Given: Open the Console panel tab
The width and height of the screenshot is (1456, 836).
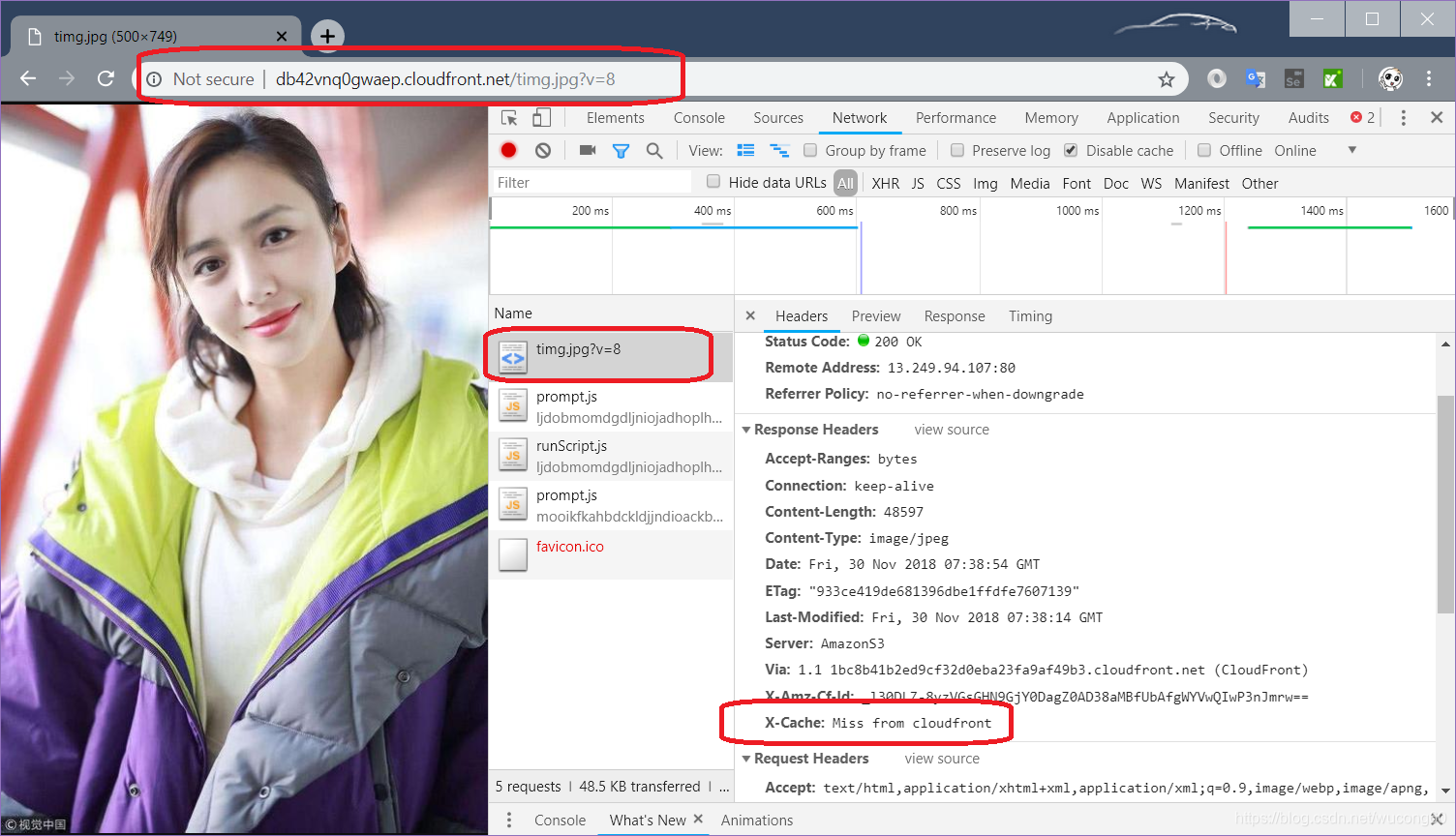Looking at the screenshot, I should coord(699,117).
